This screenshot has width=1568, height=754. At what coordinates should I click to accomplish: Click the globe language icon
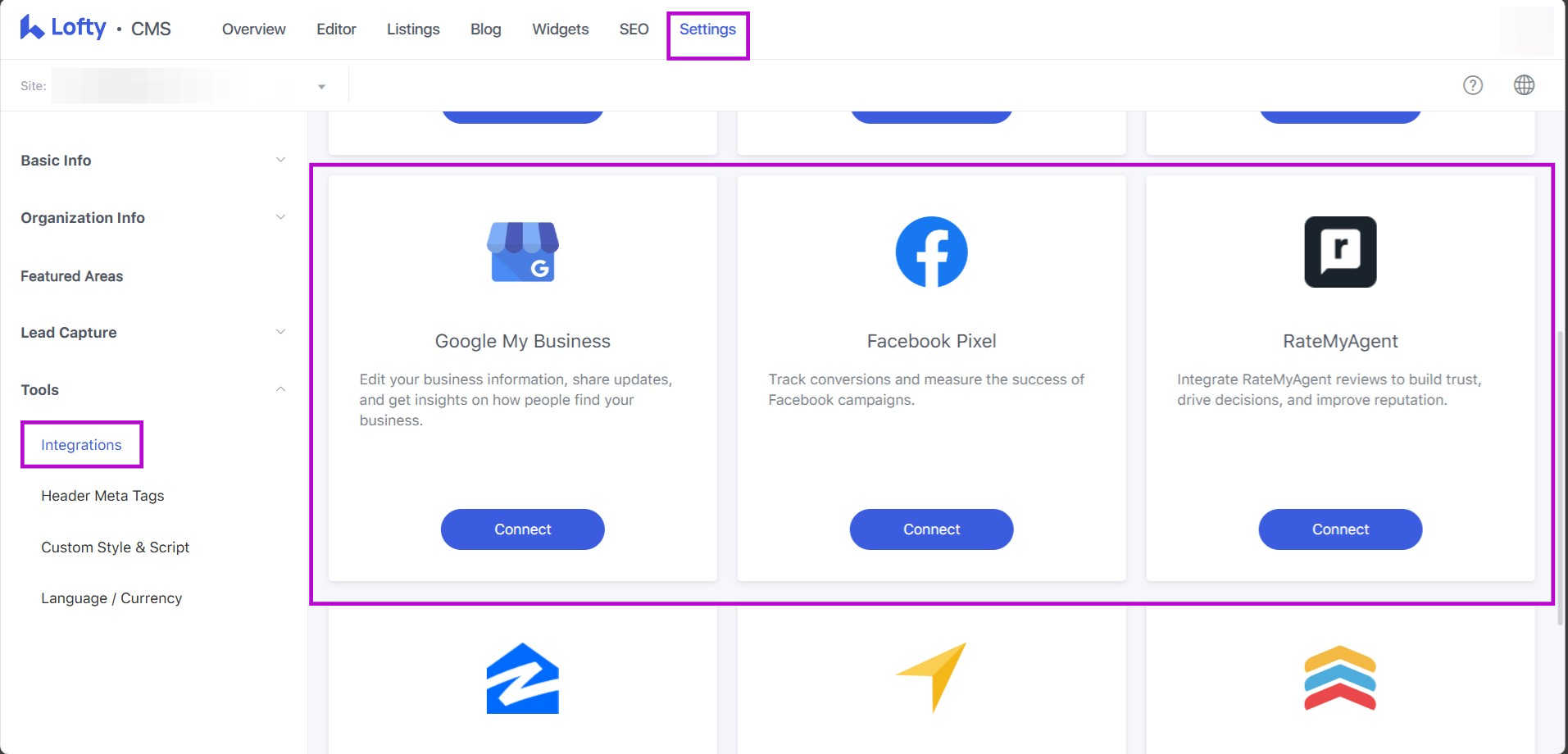tap(1524, 85)
